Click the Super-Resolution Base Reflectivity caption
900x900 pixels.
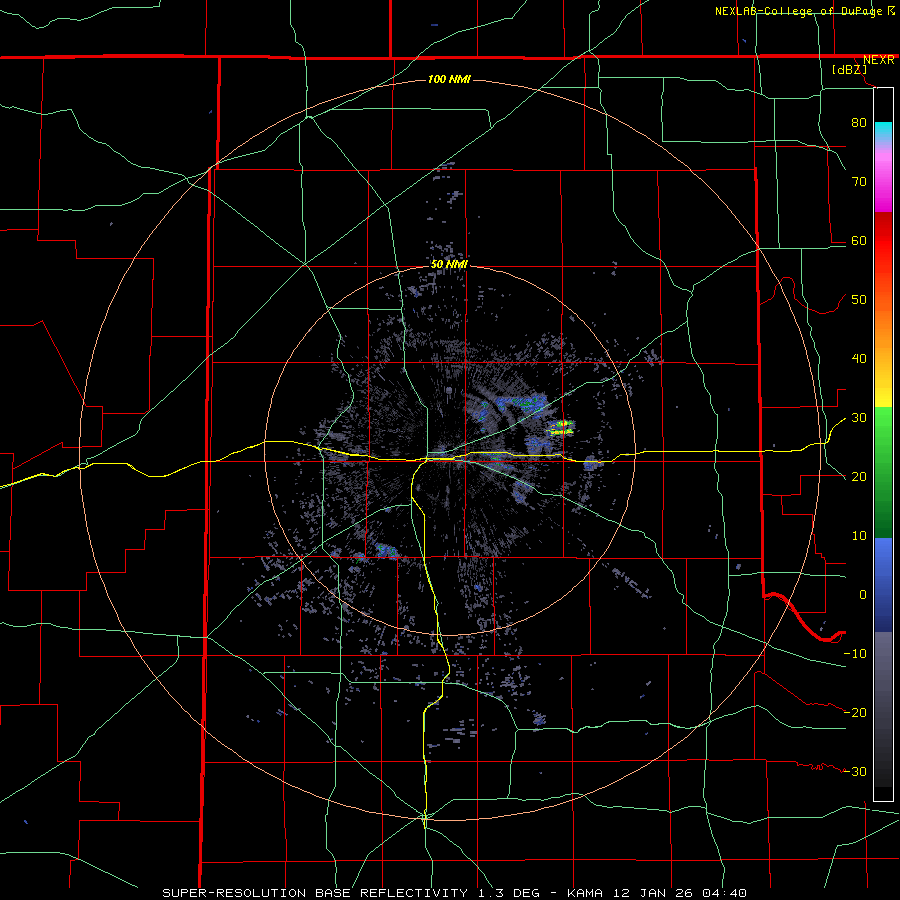coord(455,893)
